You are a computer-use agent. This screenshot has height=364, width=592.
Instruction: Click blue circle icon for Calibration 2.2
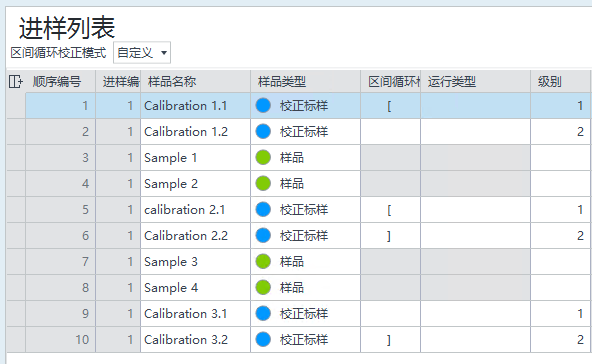tap(263, 235)
